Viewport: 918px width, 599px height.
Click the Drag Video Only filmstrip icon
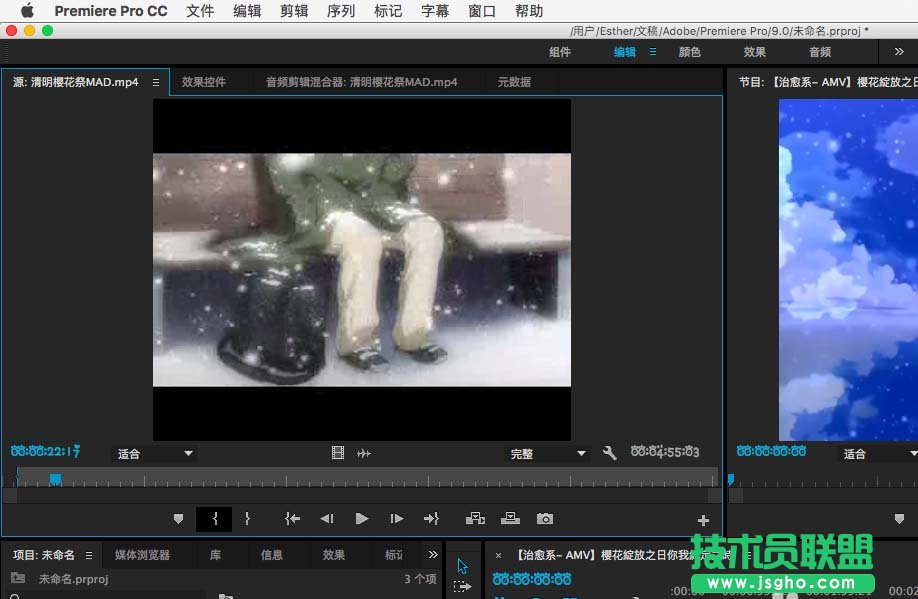pos(338,453)
